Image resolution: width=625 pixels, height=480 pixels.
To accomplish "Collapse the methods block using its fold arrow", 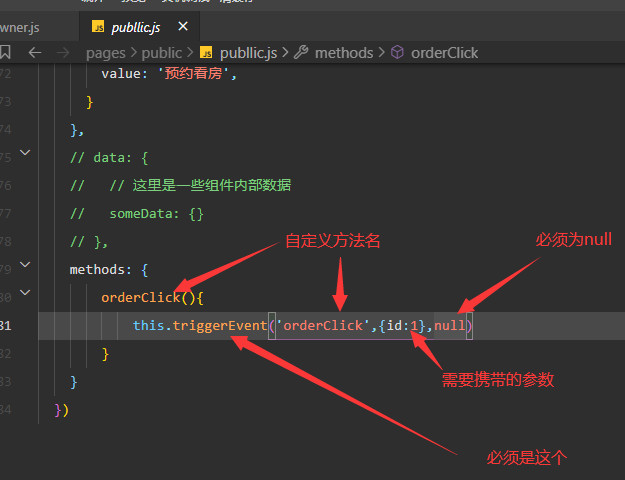I will [25, 267].
